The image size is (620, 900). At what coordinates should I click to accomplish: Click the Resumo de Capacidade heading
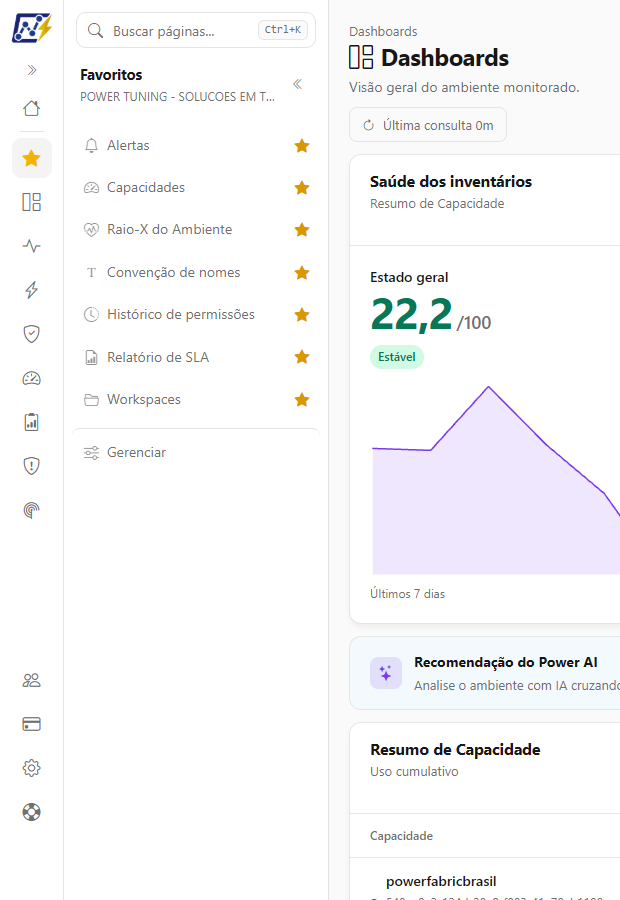click(455, 750)
